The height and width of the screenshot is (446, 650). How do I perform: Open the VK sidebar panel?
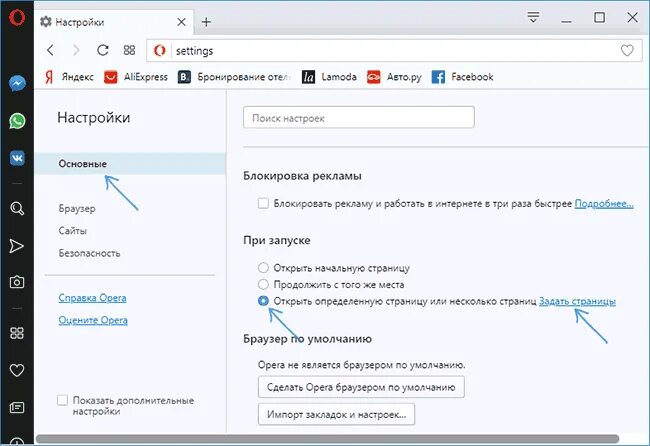[17, 158]
